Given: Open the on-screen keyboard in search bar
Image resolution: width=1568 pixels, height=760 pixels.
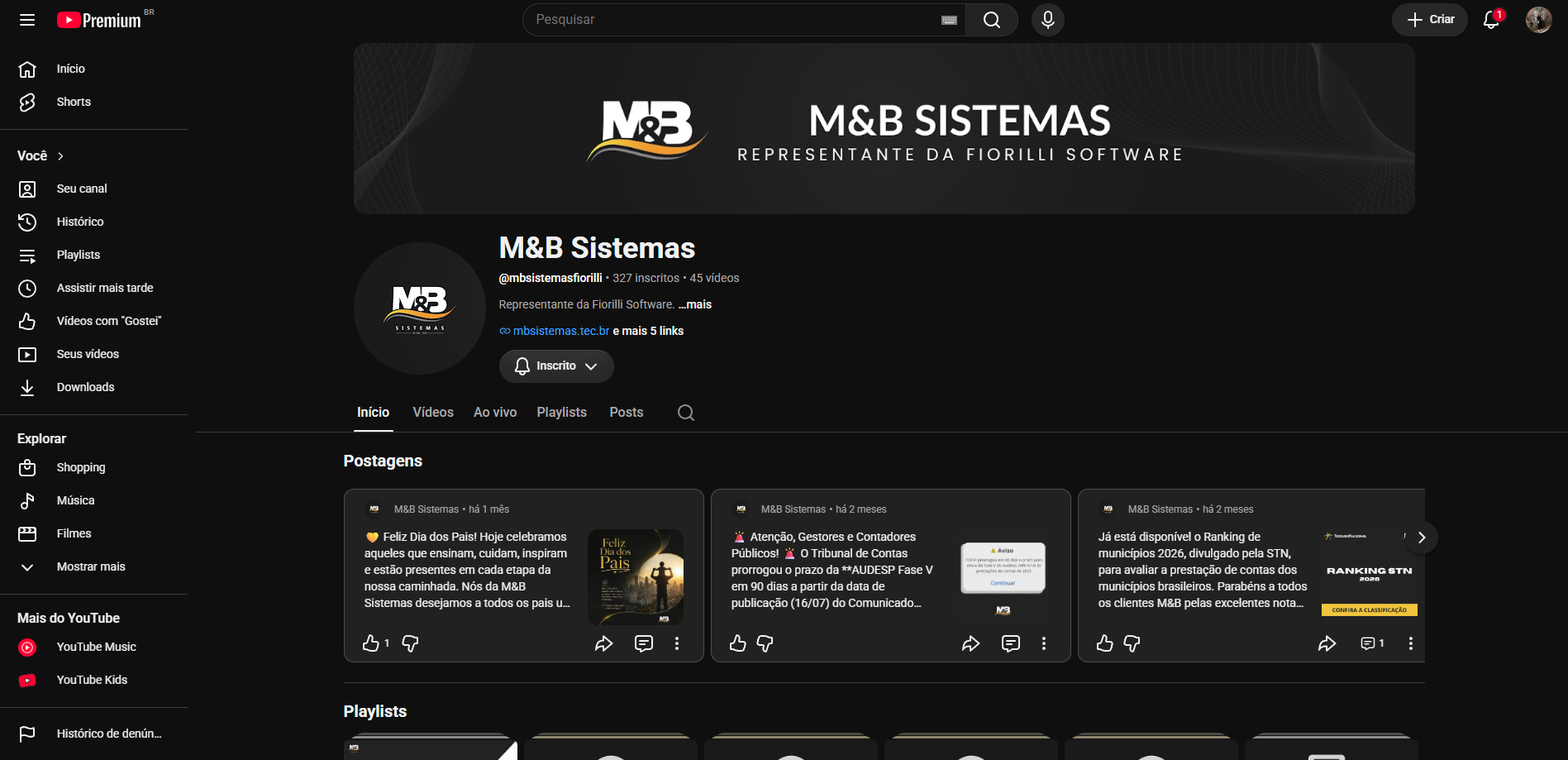Looking at the screenshot, I should pyautogui.click(x=949, y=20).
